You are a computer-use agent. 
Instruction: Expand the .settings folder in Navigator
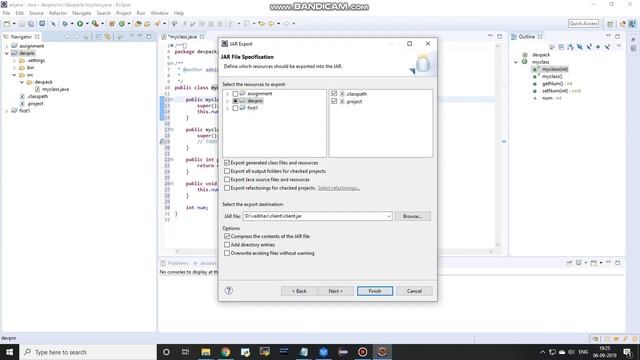pos(14,60)
